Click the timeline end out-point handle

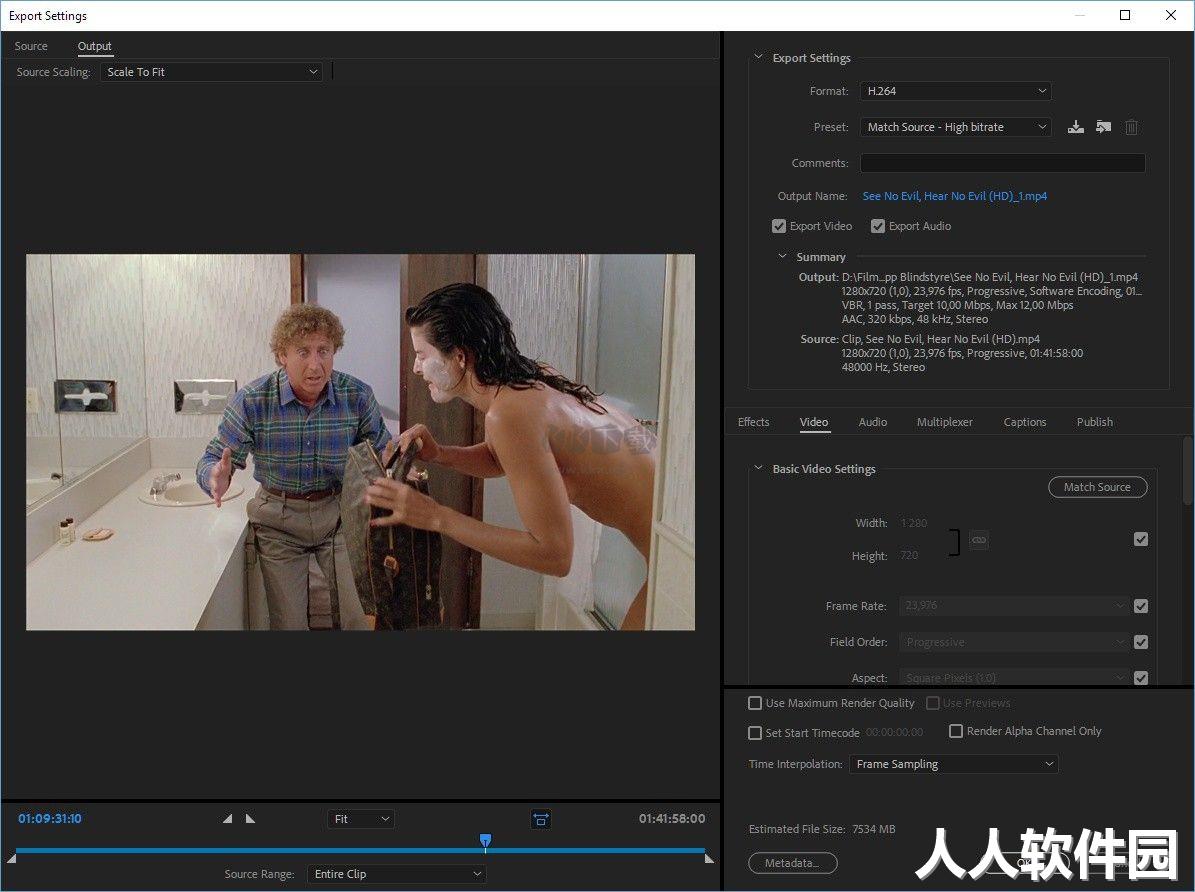(710, 858)
